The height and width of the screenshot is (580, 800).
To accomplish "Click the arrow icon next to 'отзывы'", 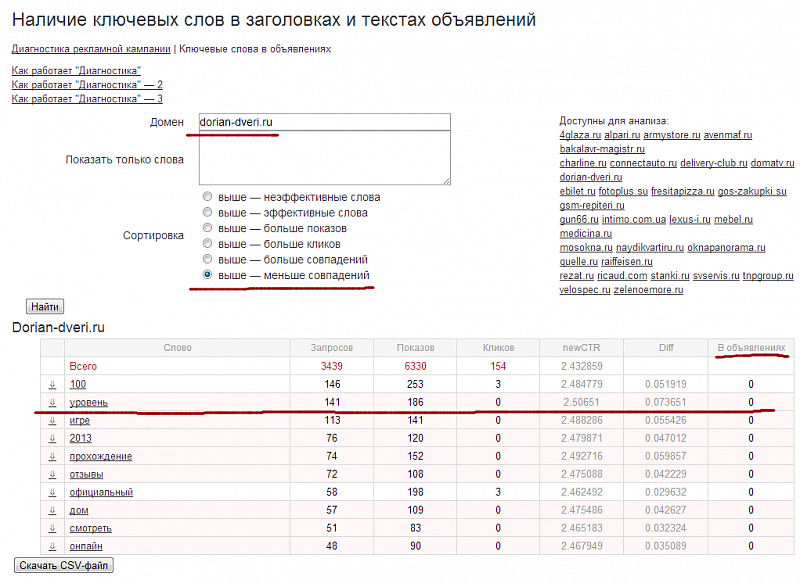I will coord(52,474).
